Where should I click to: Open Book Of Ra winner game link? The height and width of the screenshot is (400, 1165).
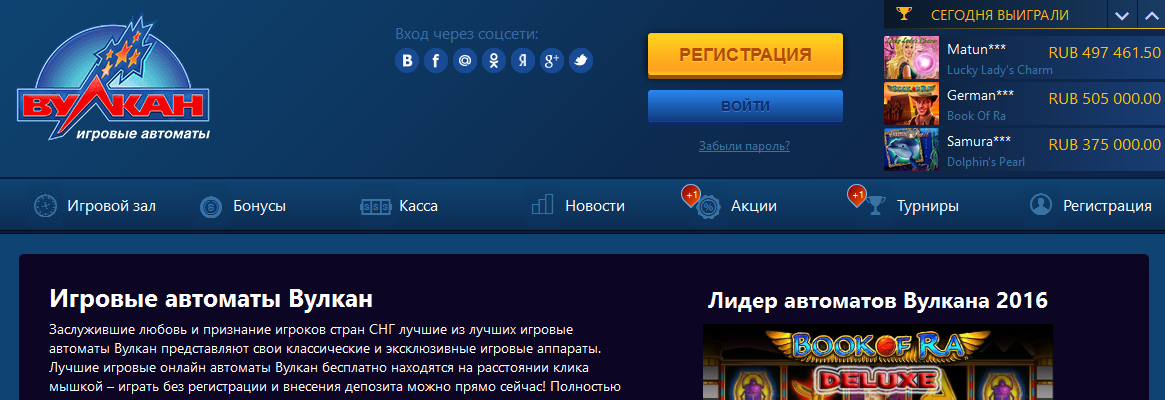tap(976, 116)
